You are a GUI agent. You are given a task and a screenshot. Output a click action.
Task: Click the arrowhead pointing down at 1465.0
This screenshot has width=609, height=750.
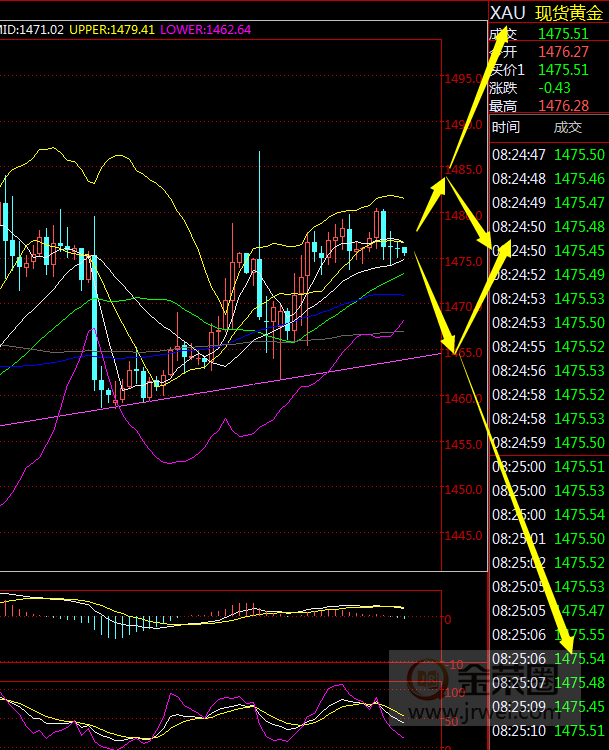coord(453,343)
